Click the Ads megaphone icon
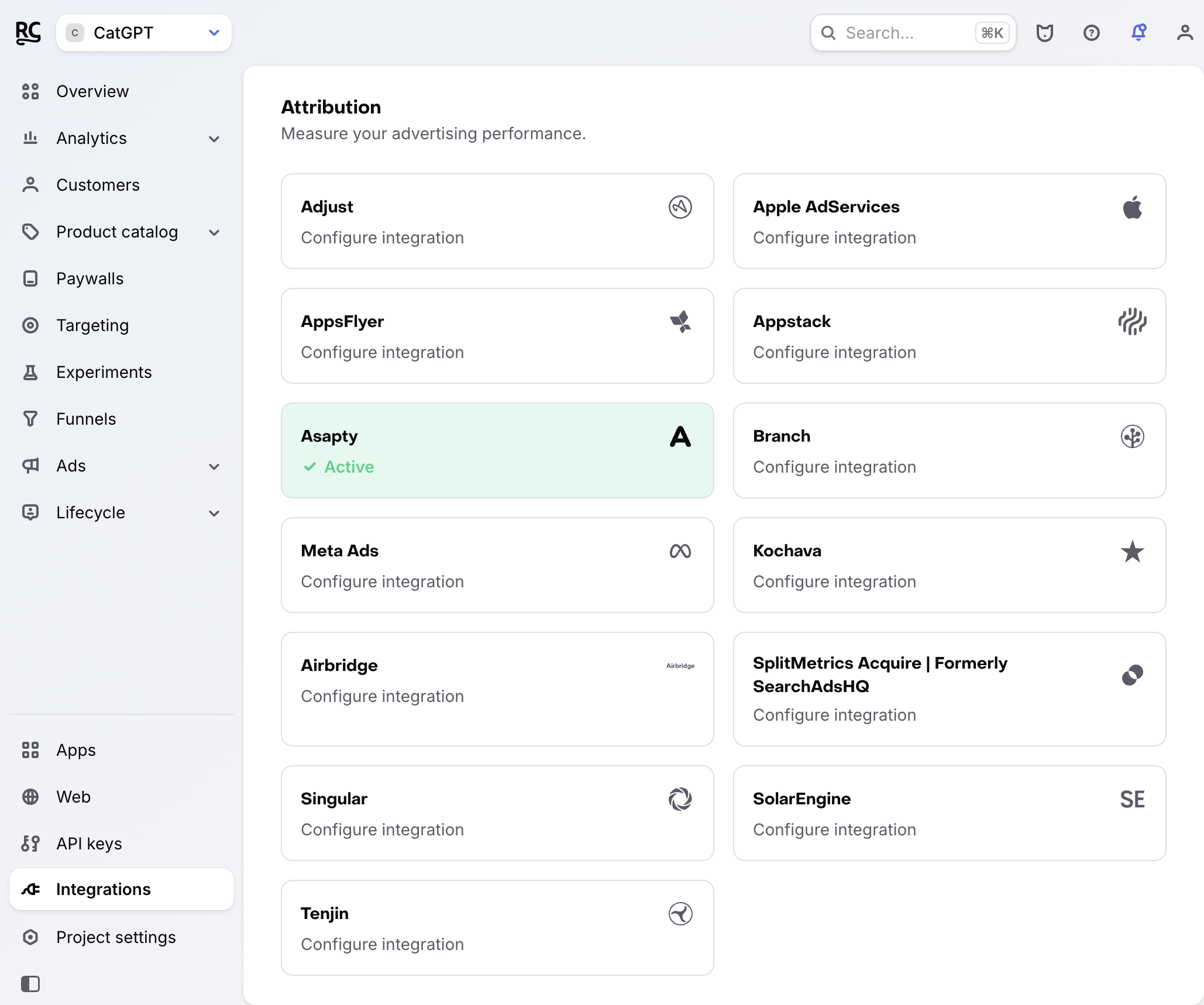Screen dimensions: 1204x1005 pyautogui.click(x=30, y=466)
